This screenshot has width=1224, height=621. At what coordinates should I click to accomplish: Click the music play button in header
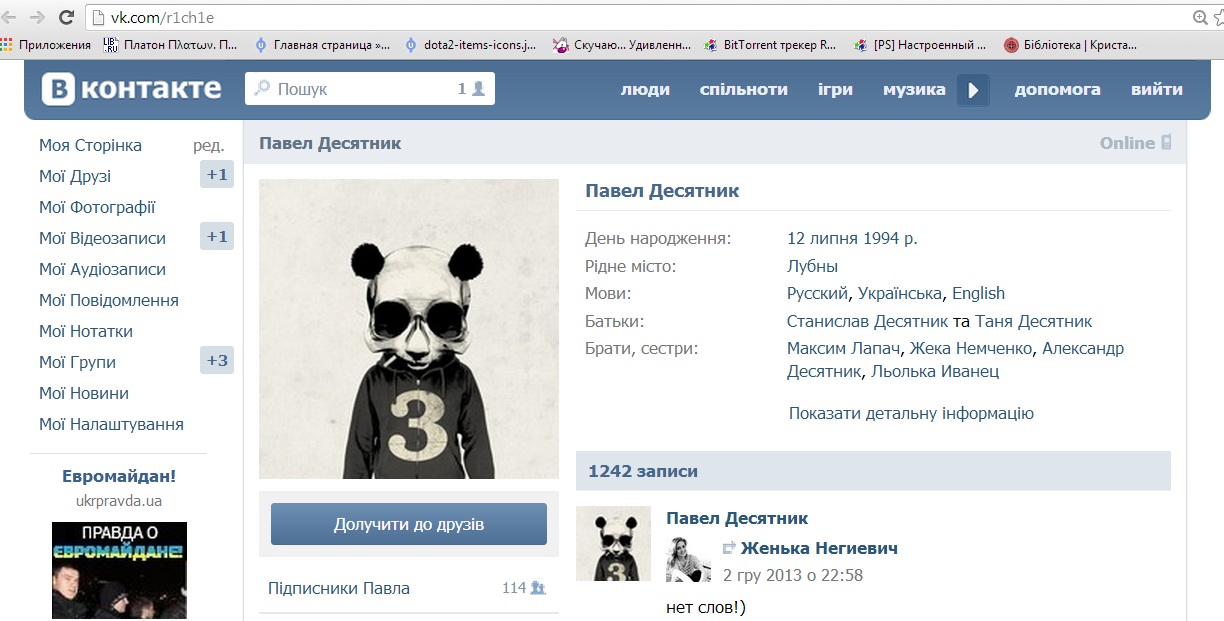pos(973,90)
